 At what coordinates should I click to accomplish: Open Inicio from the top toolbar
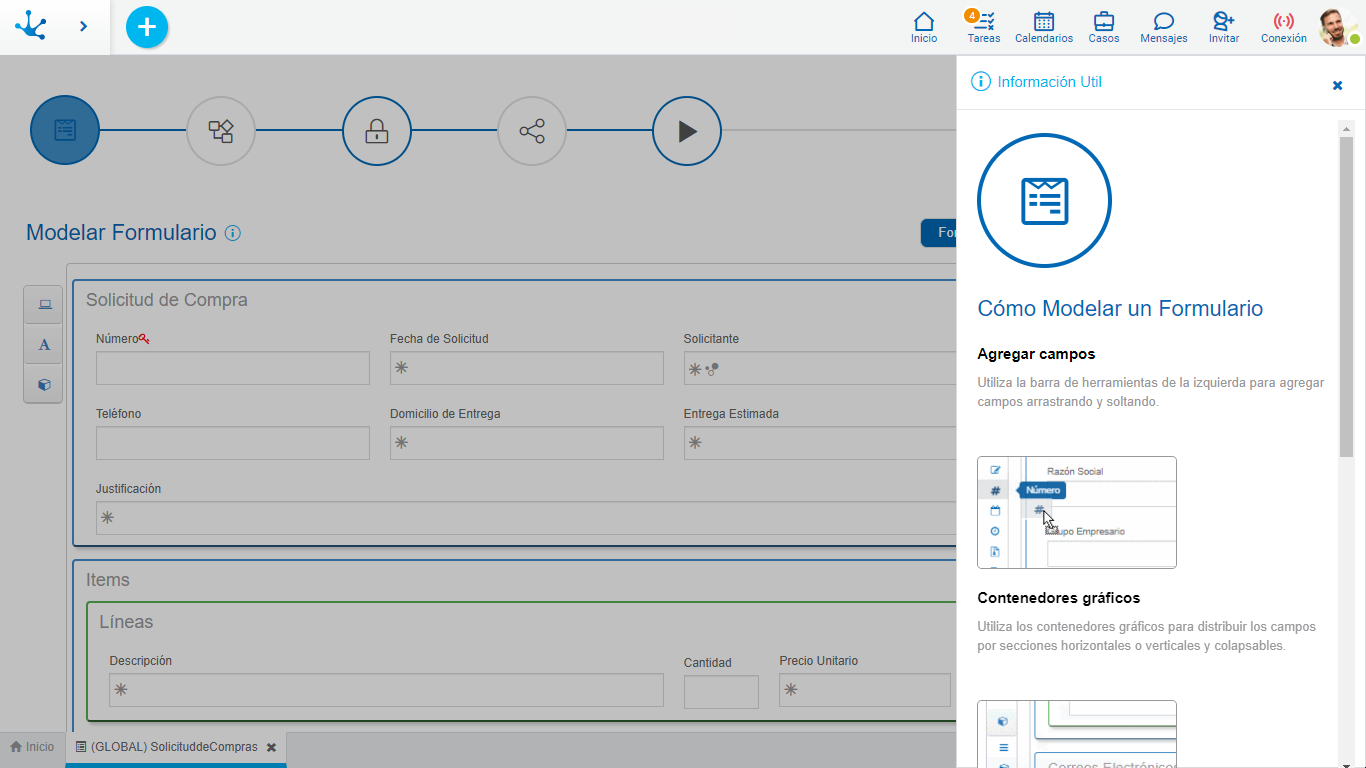coord(924,27)
